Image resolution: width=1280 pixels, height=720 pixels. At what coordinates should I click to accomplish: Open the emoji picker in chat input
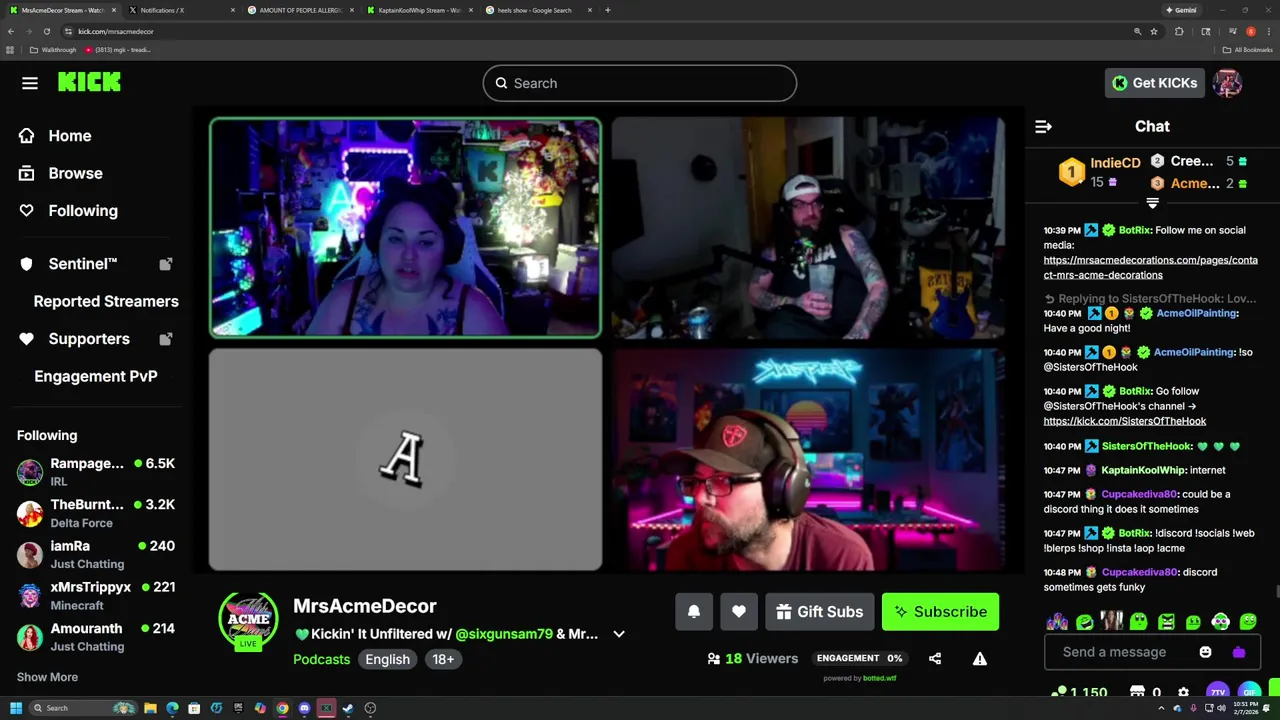pos(1206,652)
